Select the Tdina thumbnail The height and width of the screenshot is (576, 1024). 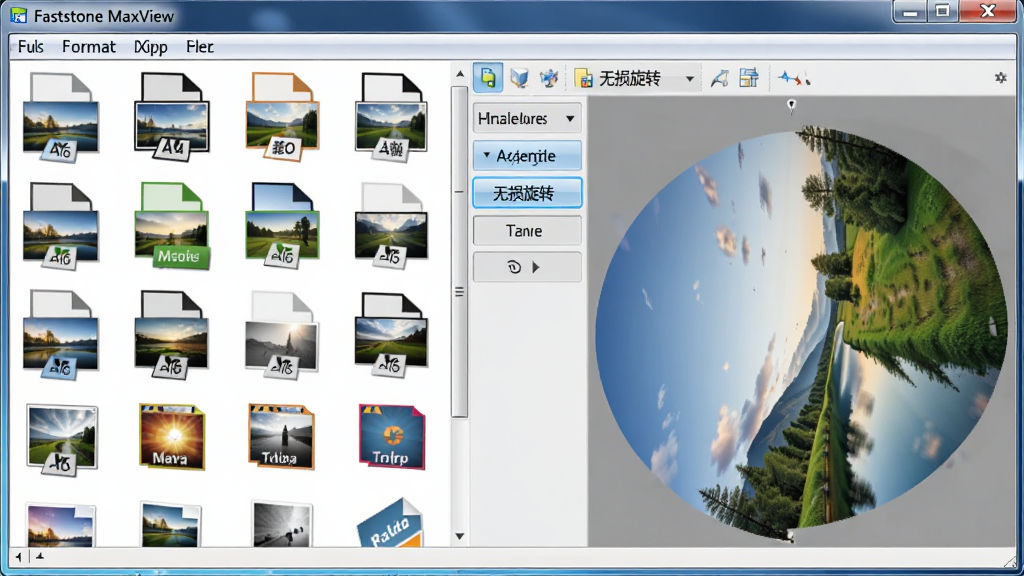tap(281, 436)
